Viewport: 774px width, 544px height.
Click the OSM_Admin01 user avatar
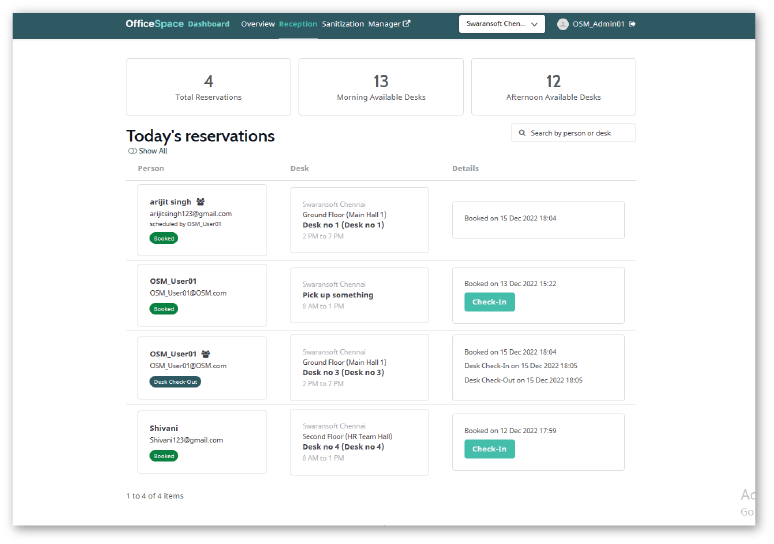563,23
